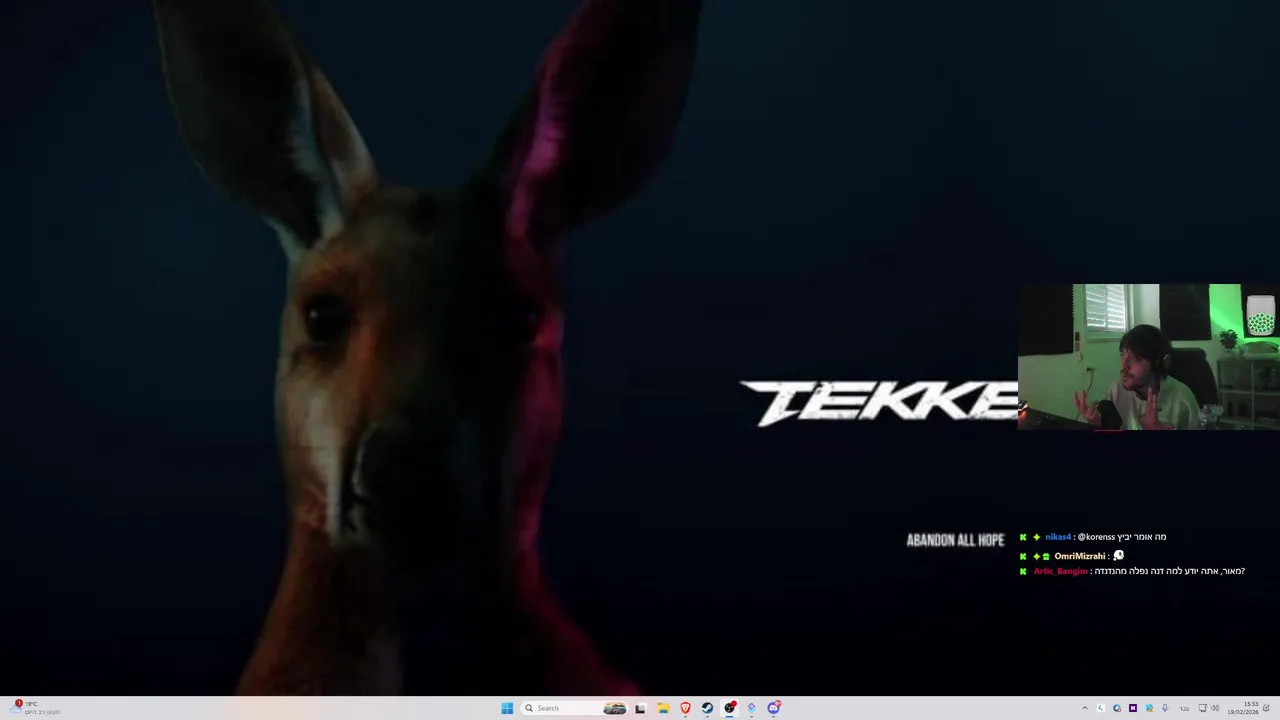Click the microphone tray icon
The height and width of the screenshot is (720, 1280).
tap(1165, 708)
